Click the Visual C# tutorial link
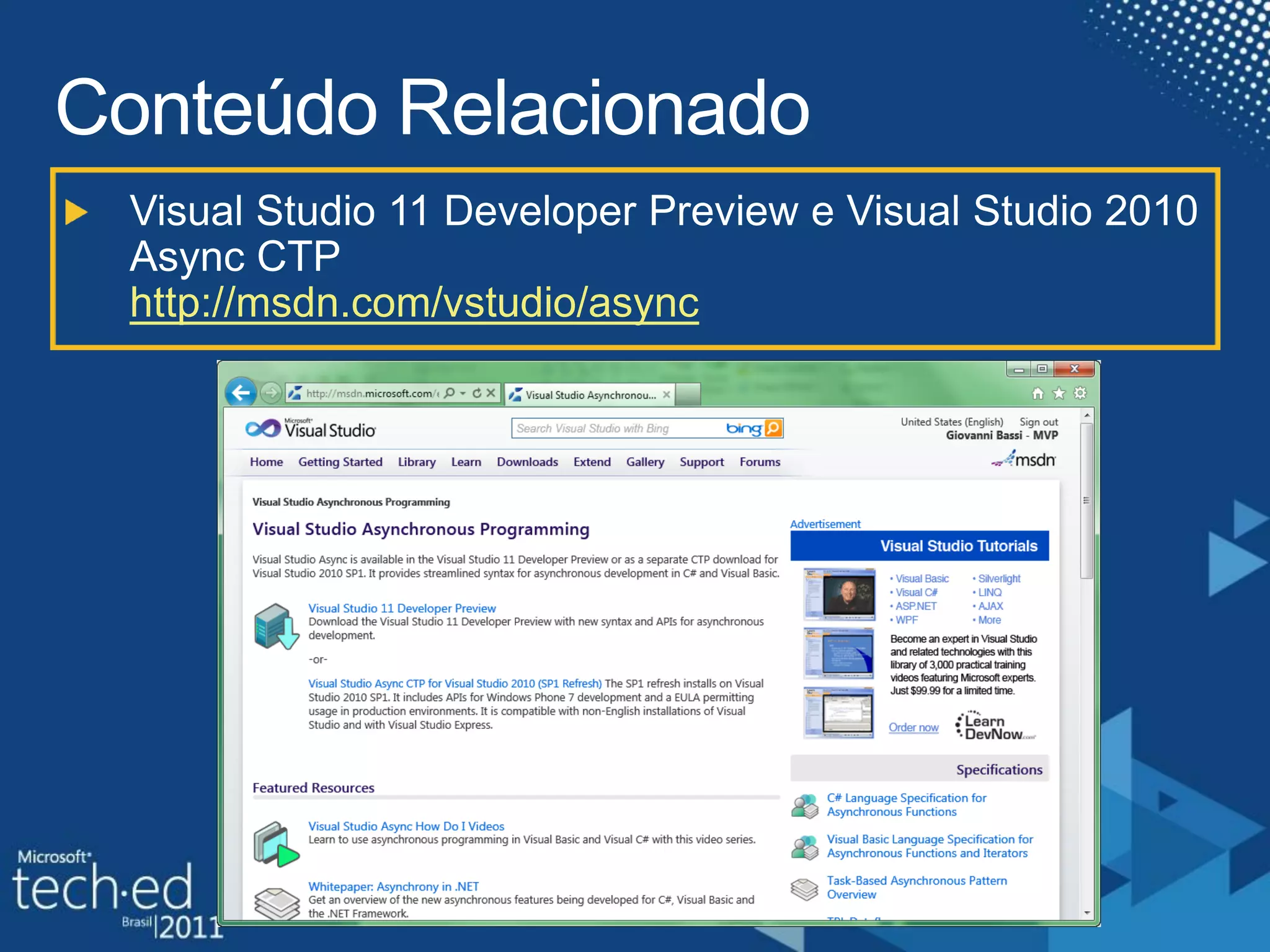The image size is (1270, 952). [917, 592]
